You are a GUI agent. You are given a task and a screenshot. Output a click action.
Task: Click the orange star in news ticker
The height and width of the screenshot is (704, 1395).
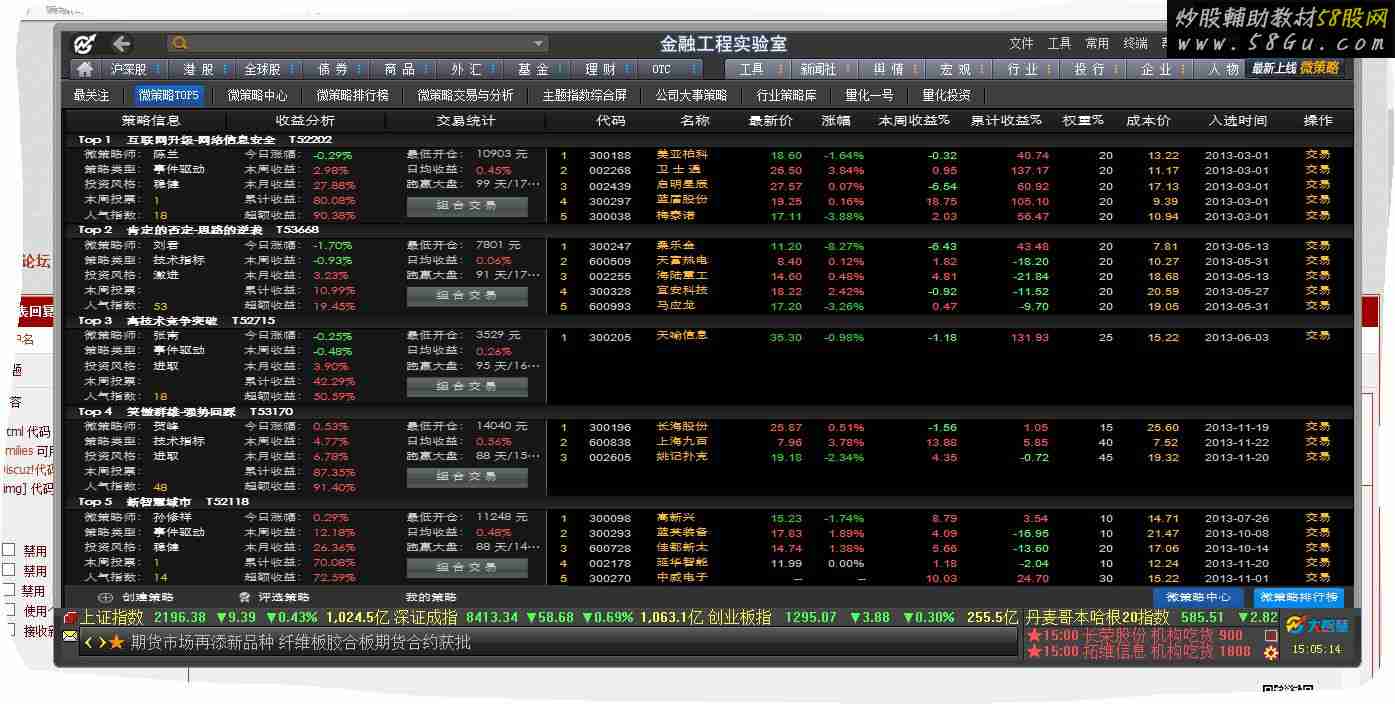point(117,642)
